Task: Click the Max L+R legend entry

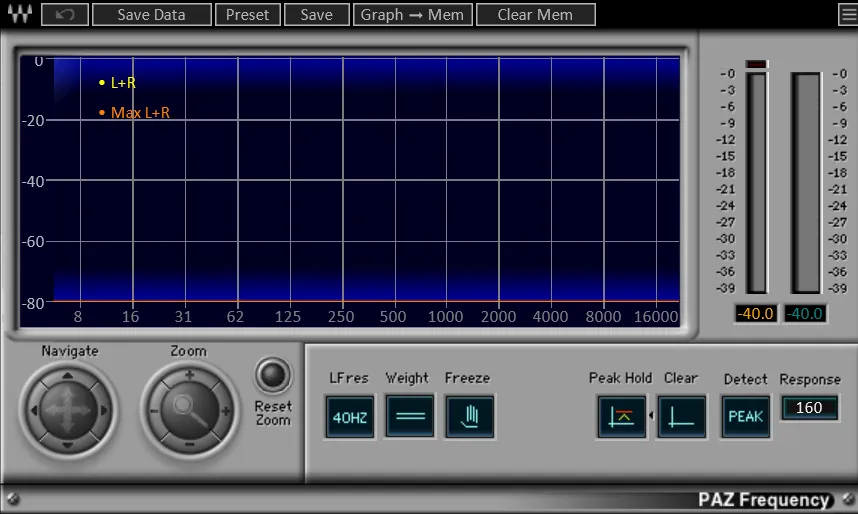Action: [x=134, y=113]
